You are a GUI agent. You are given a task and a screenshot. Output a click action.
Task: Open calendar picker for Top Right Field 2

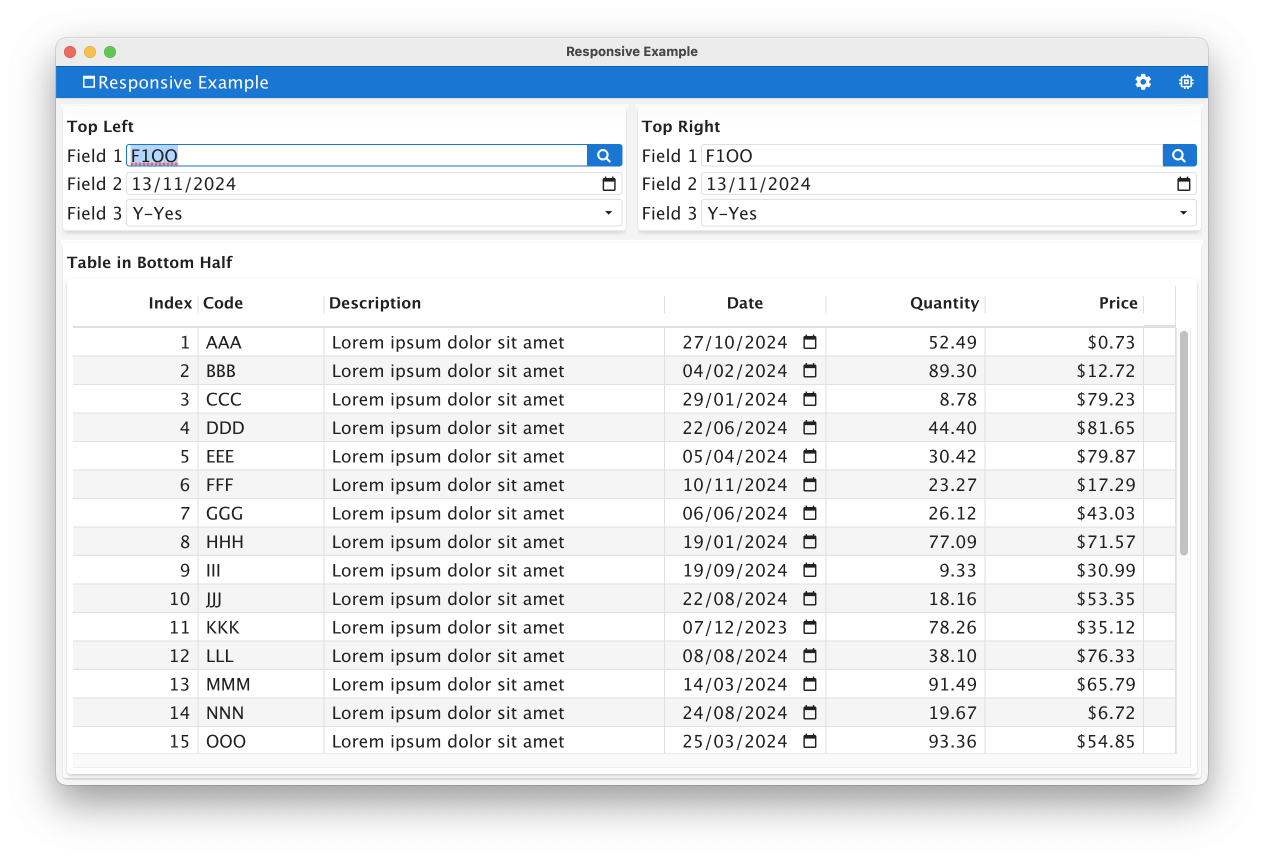click(1184, 184)
